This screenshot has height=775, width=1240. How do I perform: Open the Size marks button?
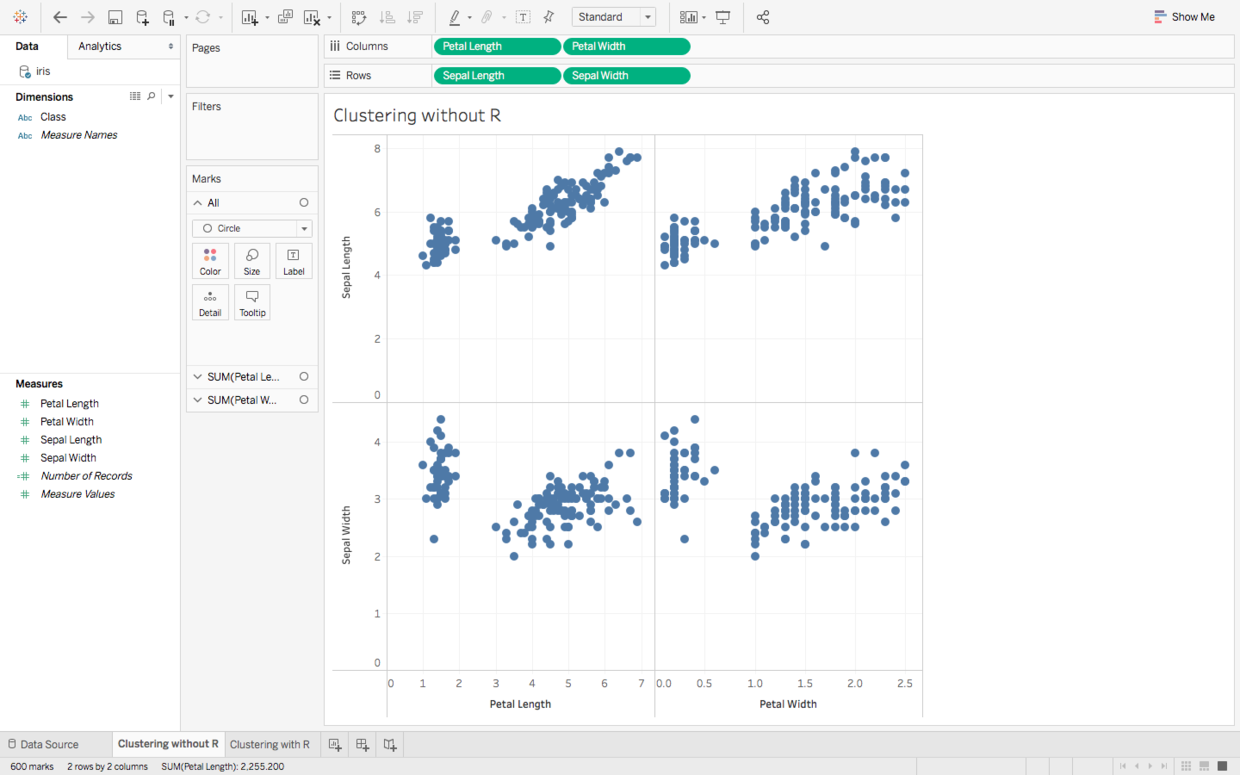coord(252,261)
